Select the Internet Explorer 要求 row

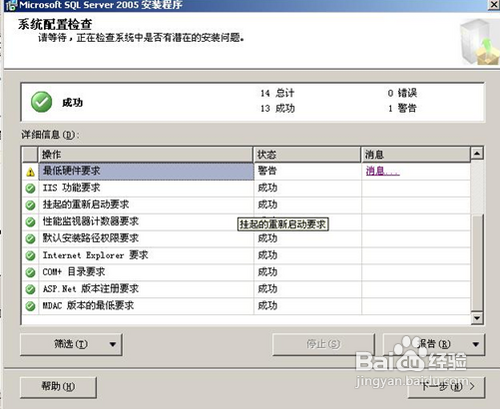(x=246, y=256)
